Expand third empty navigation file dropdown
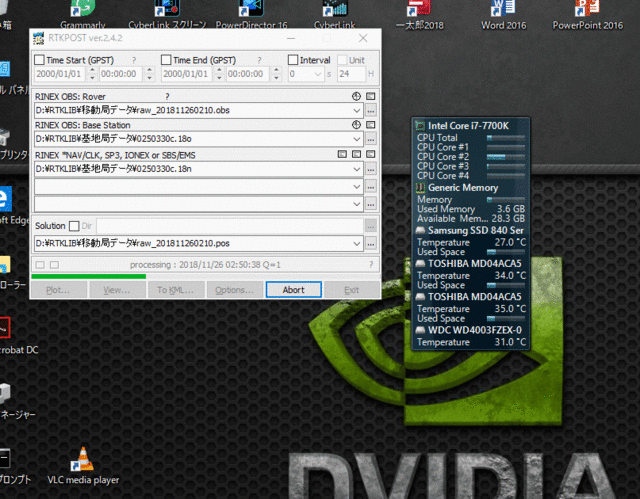The height and width of the screenshot is (499, 640). 357,204
